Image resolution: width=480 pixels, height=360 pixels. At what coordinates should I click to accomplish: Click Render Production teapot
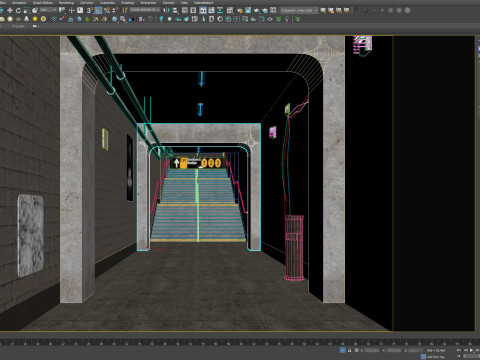coord(257,10)
